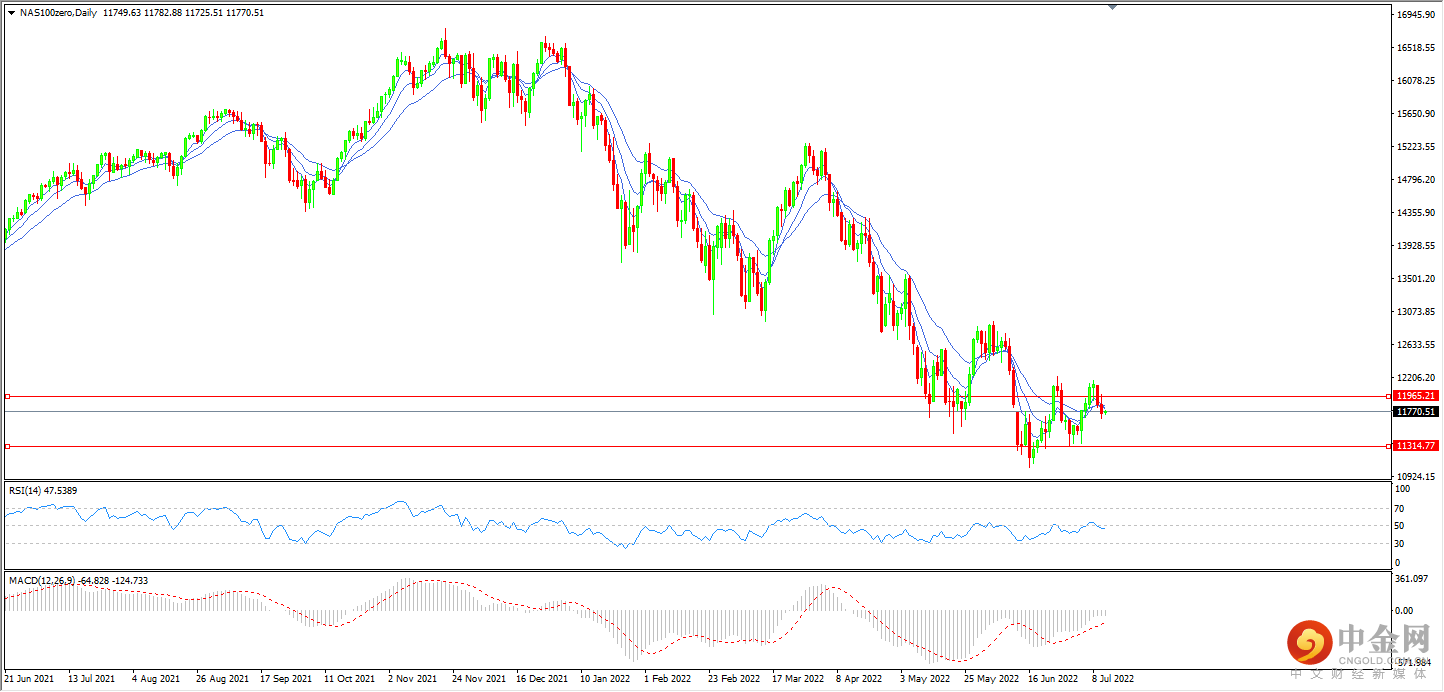Click the small triangle before NAS100zero,Daily
The height and width of the screenshot is (692, 1444).
click(11, 13)
